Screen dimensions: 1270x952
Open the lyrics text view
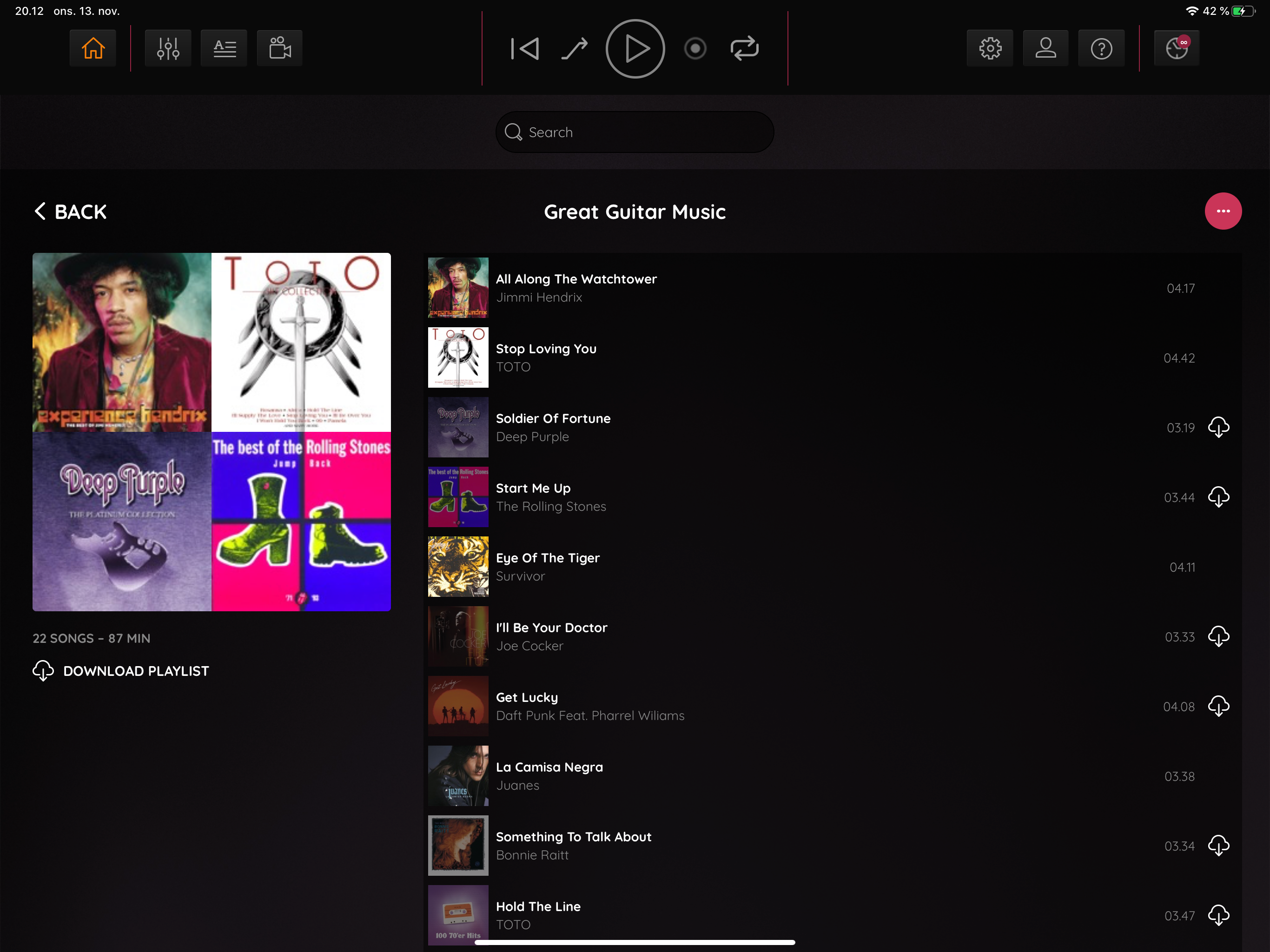224,48
